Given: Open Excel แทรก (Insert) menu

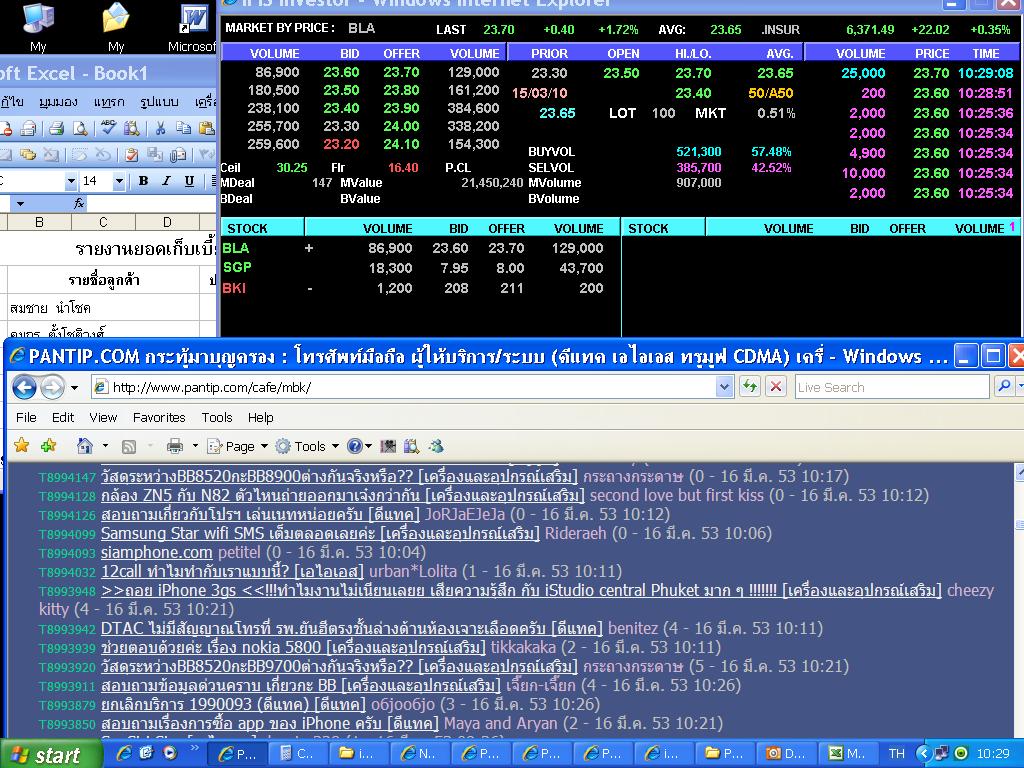Looking at the screenshot, I should (108, 101).
